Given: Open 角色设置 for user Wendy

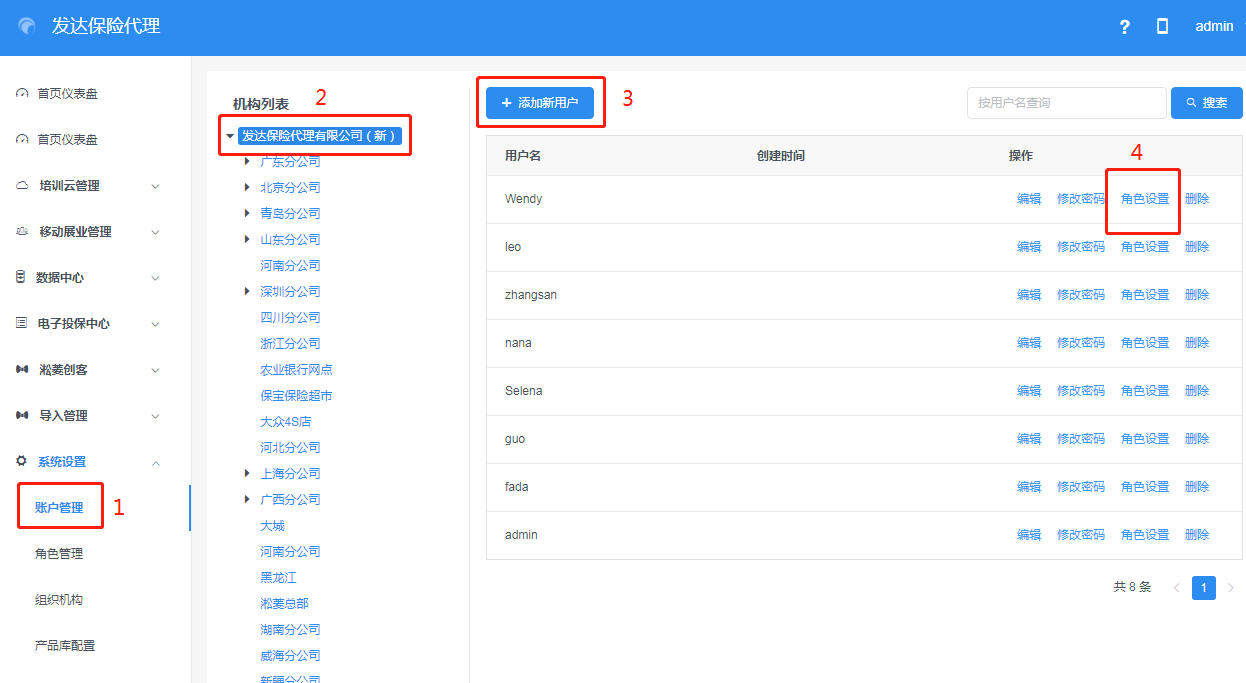Looking at the screenshot, I should (x=1144, y=199).
